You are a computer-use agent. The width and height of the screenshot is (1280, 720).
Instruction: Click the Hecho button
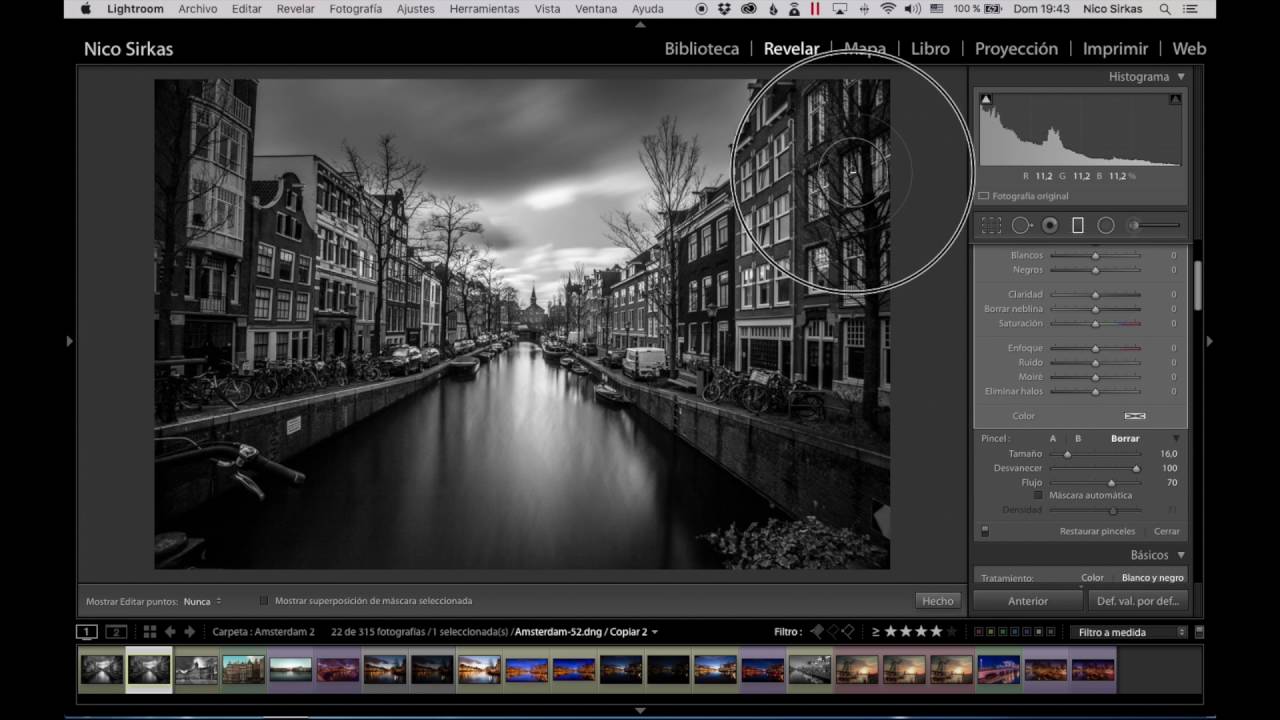click(x=938, y=601)
